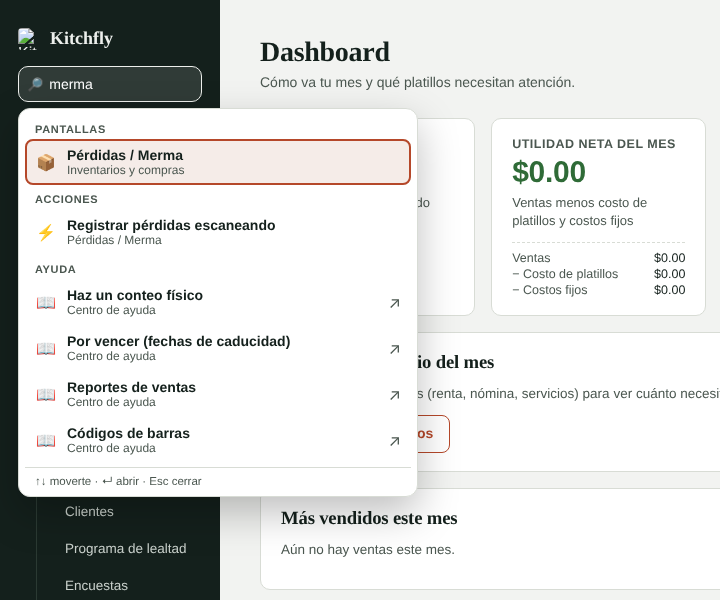
Task: Click the PANTALLAS section label
Action: (70, 129)
